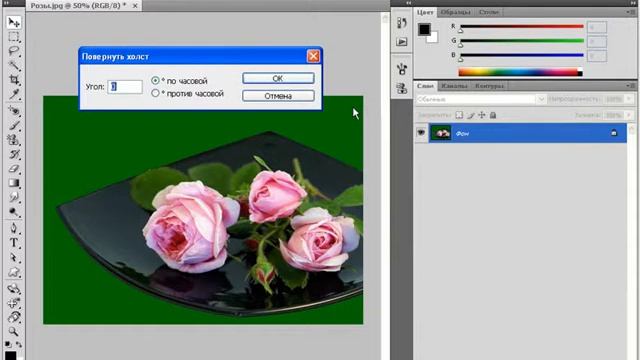
Task: Close the Розы.jpg document tab
Action: (x=135, y=6)
